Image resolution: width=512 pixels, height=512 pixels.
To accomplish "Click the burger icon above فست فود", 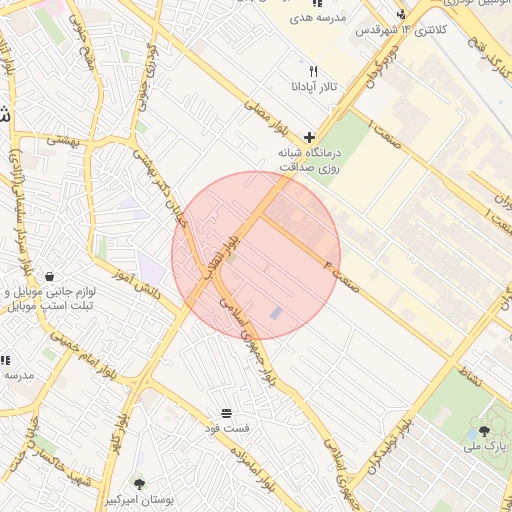I will pyautogui.click(x=227, y=413).
